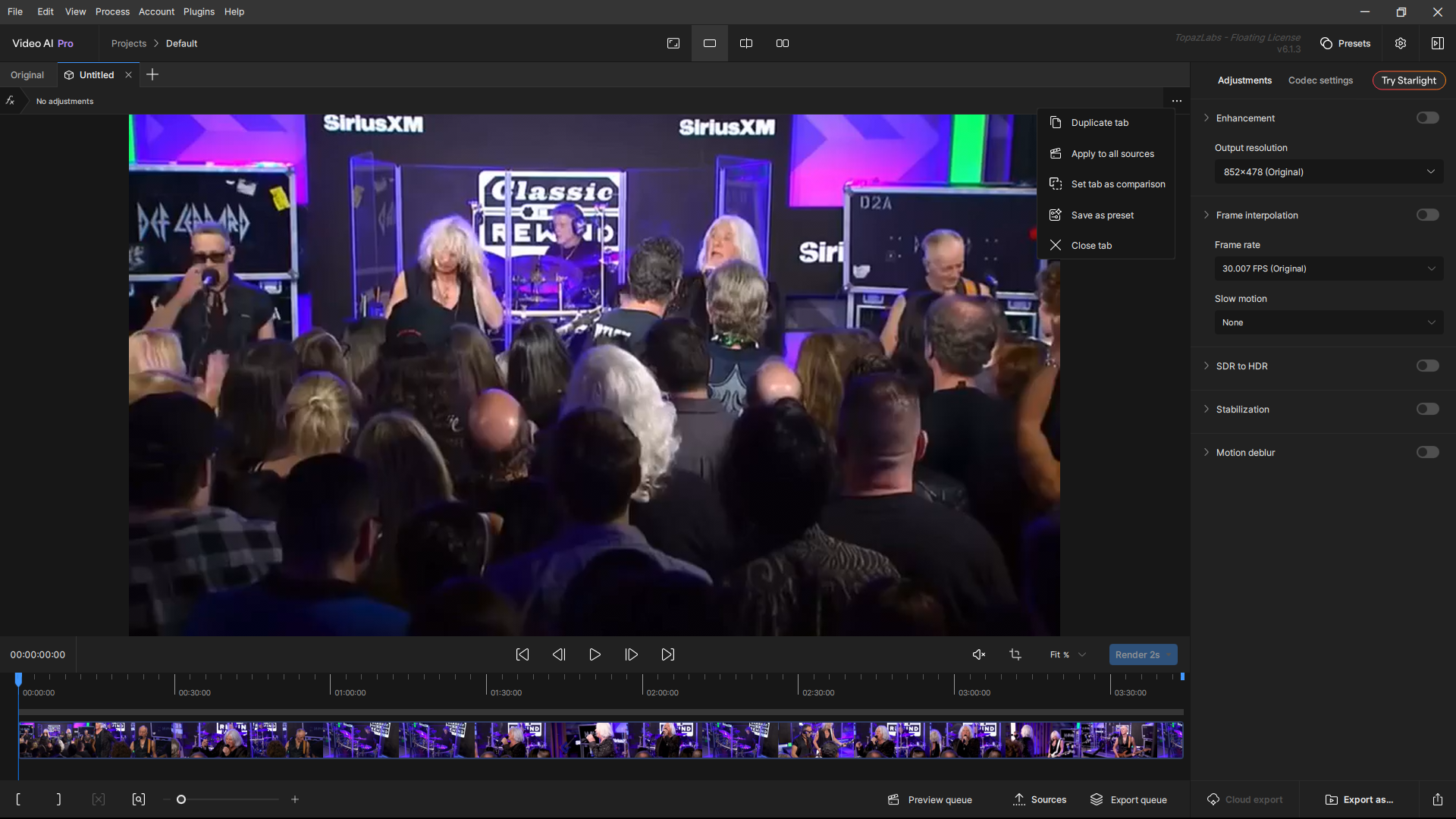Set trim out-point bracket
This screenshot has width=1456, height=819.
(x=58, y=799)
